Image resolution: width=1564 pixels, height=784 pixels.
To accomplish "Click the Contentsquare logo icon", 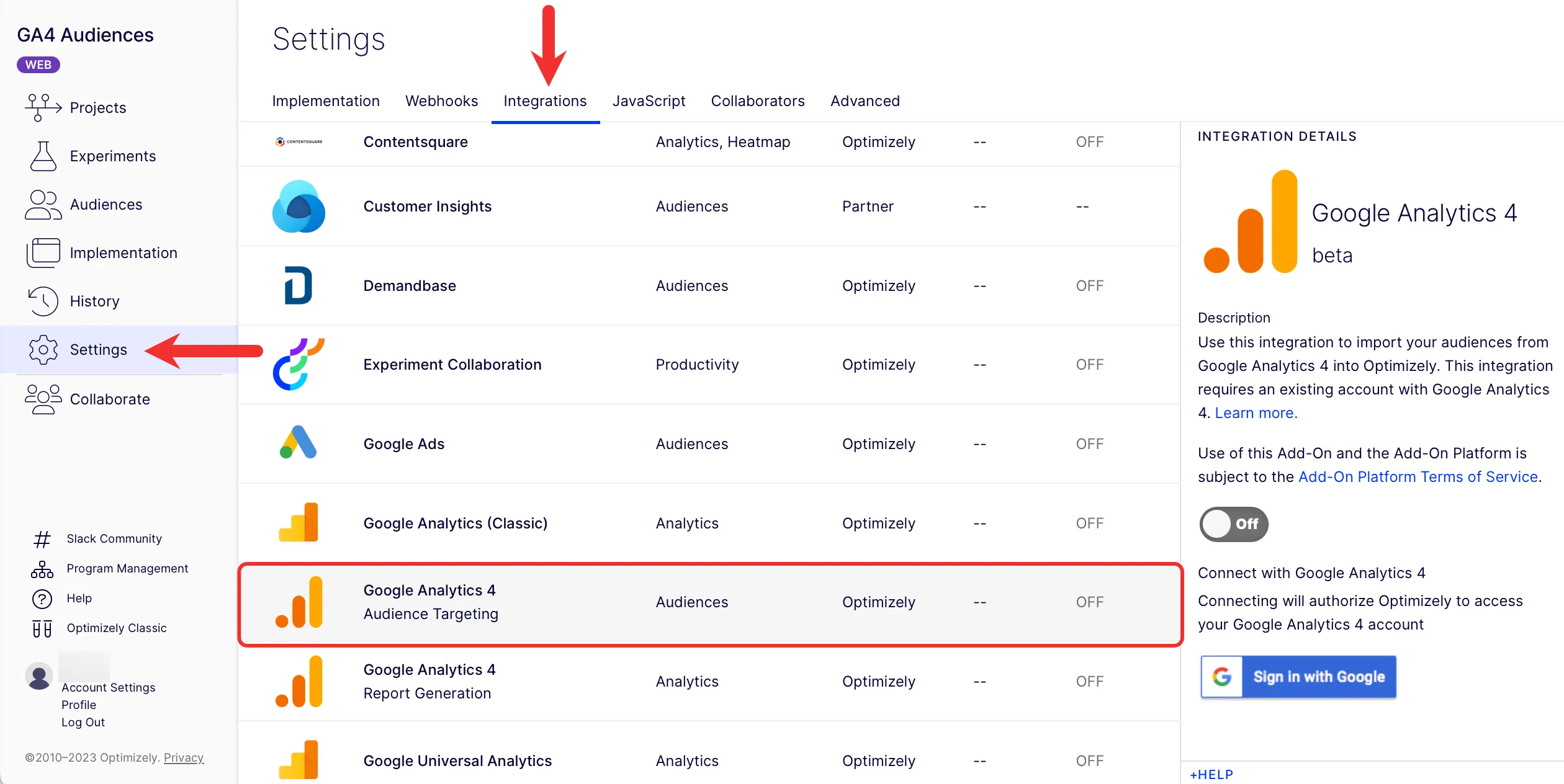I will 299,141.
